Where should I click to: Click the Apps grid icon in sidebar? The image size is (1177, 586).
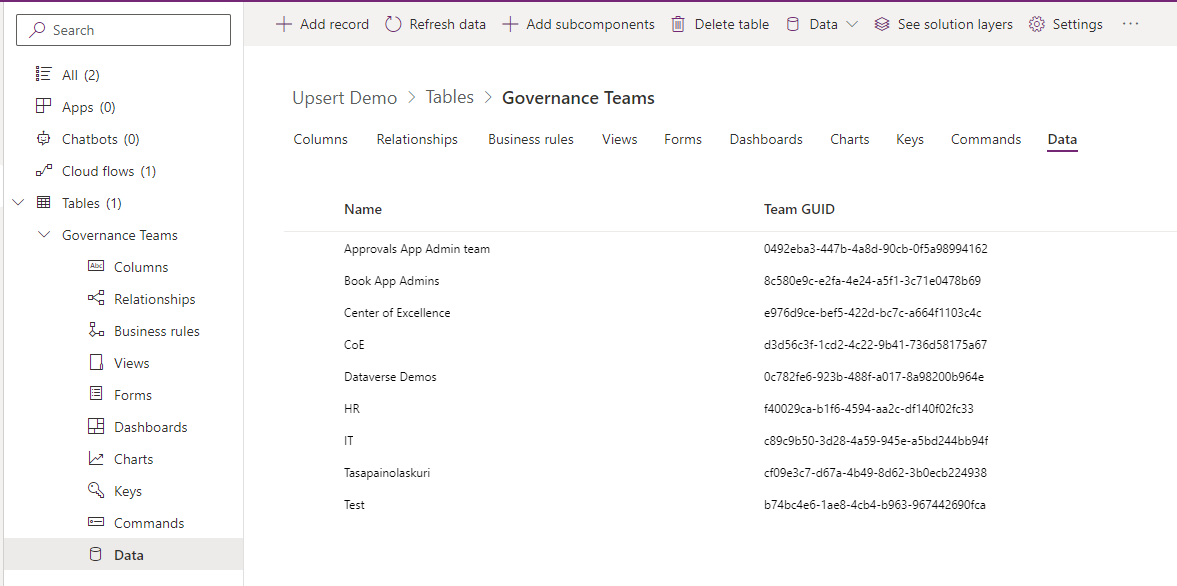[43, 107]
